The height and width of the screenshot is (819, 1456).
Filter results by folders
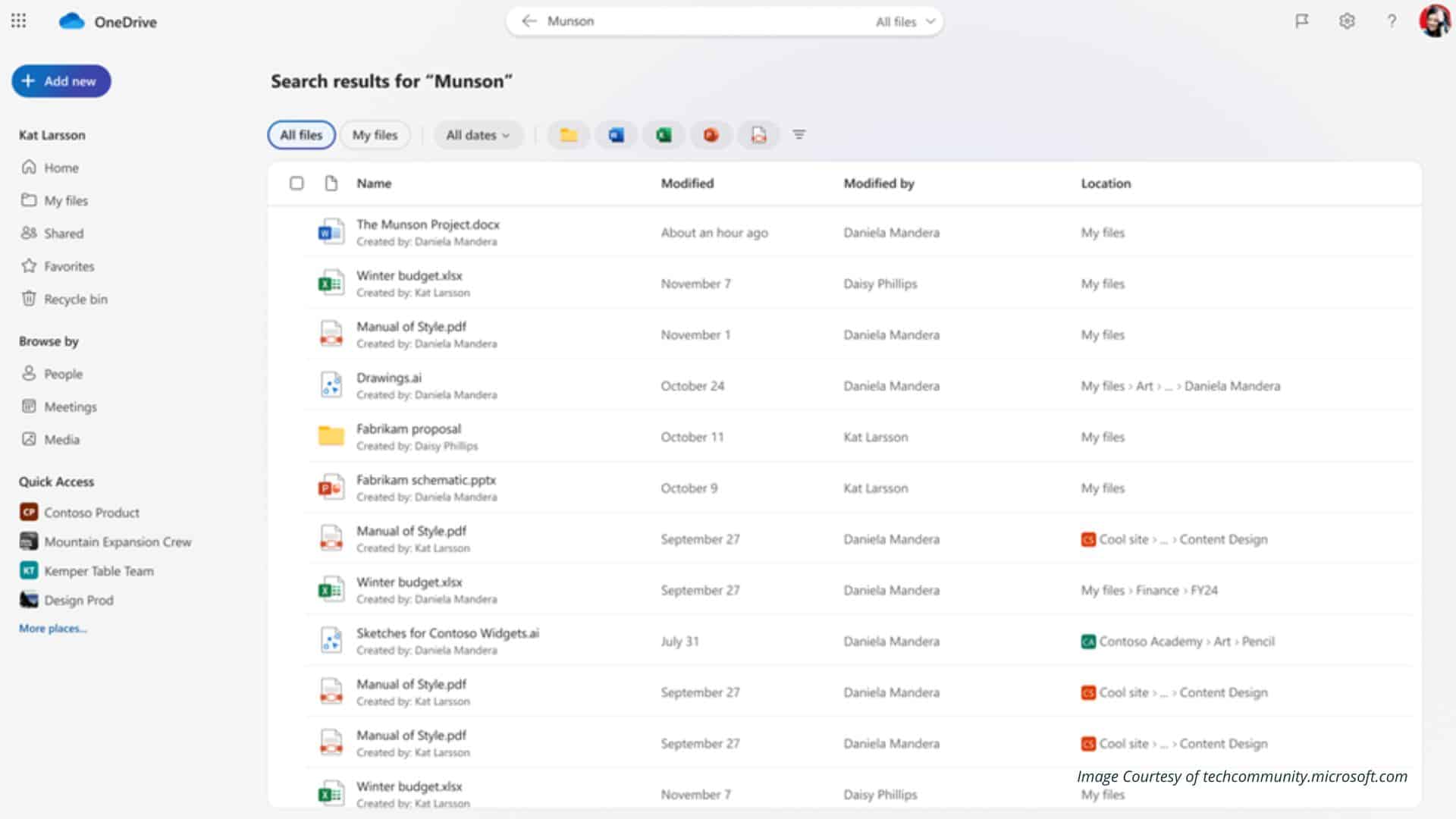(569, 135)
